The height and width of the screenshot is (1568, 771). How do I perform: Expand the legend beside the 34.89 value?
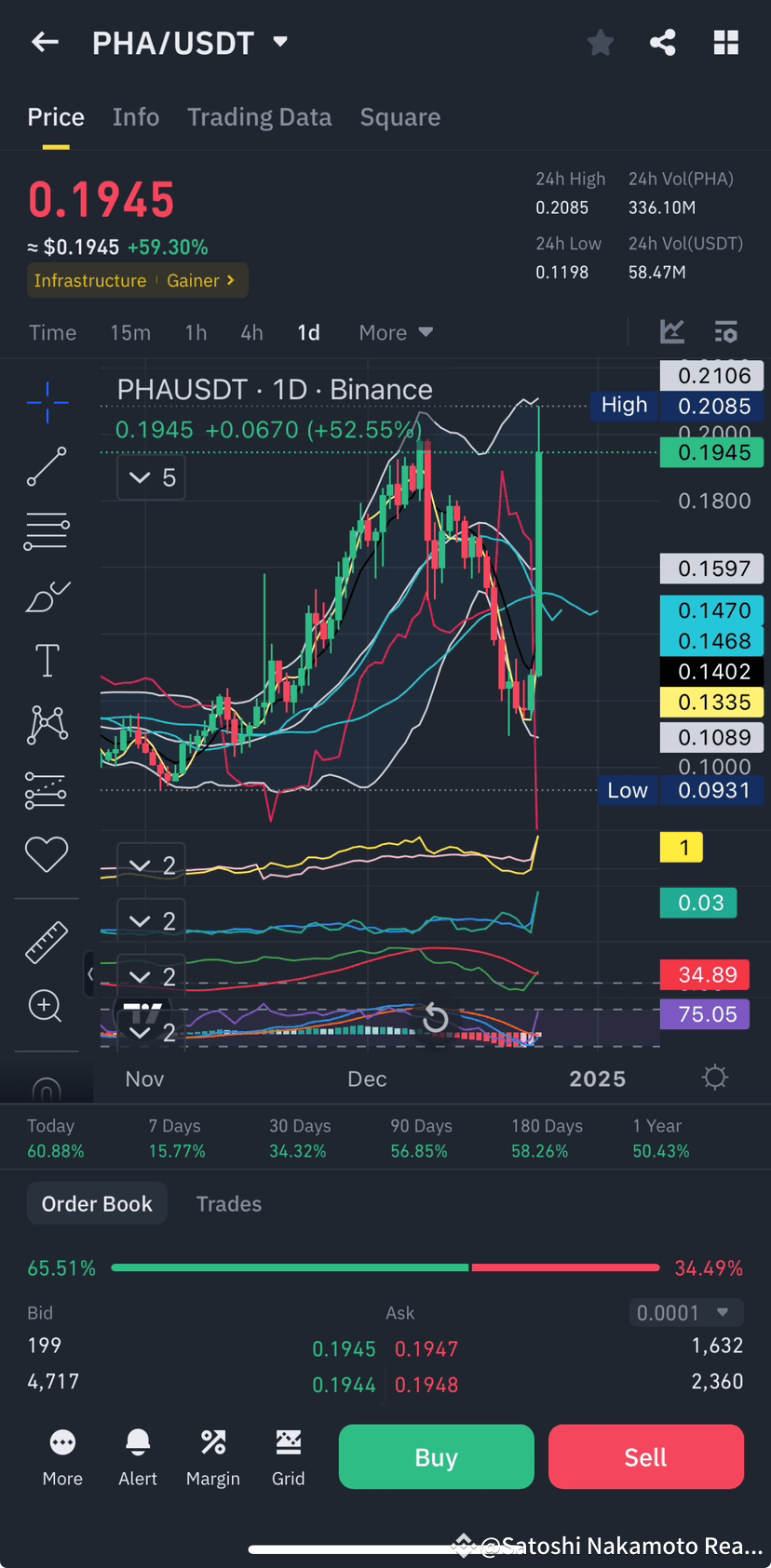(x=152, y=977)
